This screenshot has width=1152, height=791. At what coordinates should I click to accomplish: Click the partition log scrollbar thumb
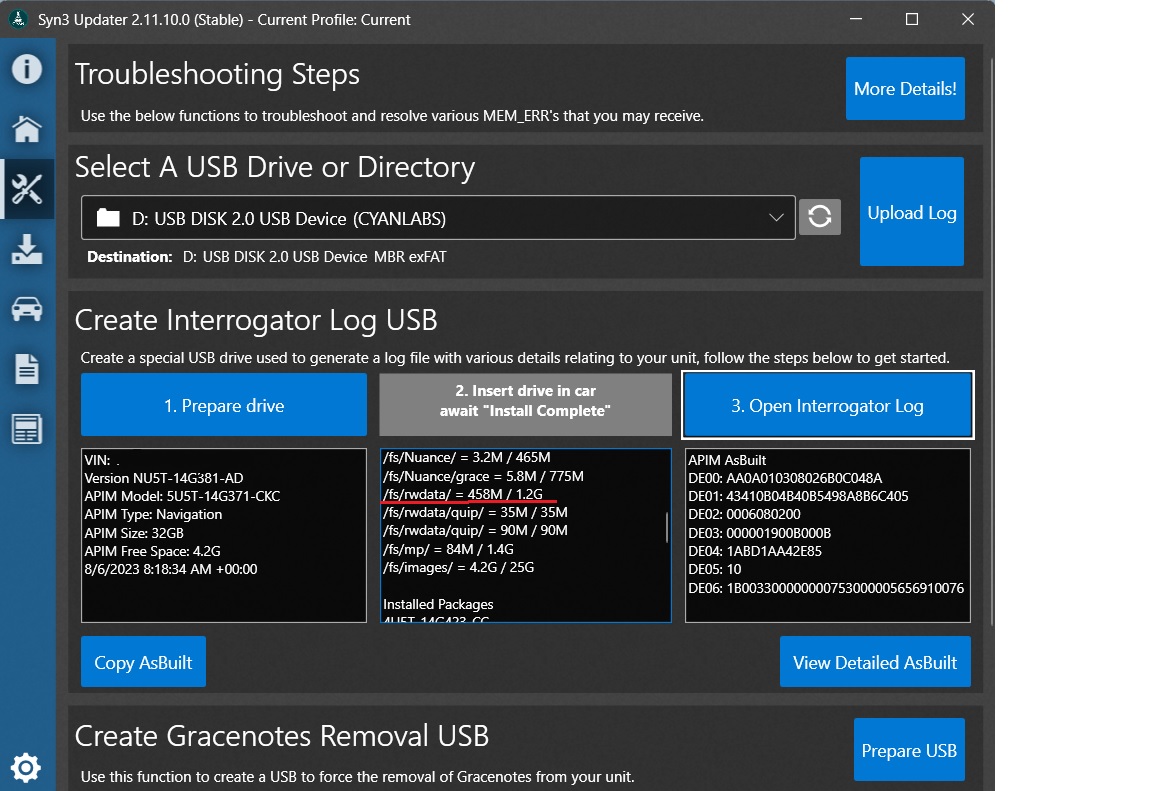pos(667,527)
